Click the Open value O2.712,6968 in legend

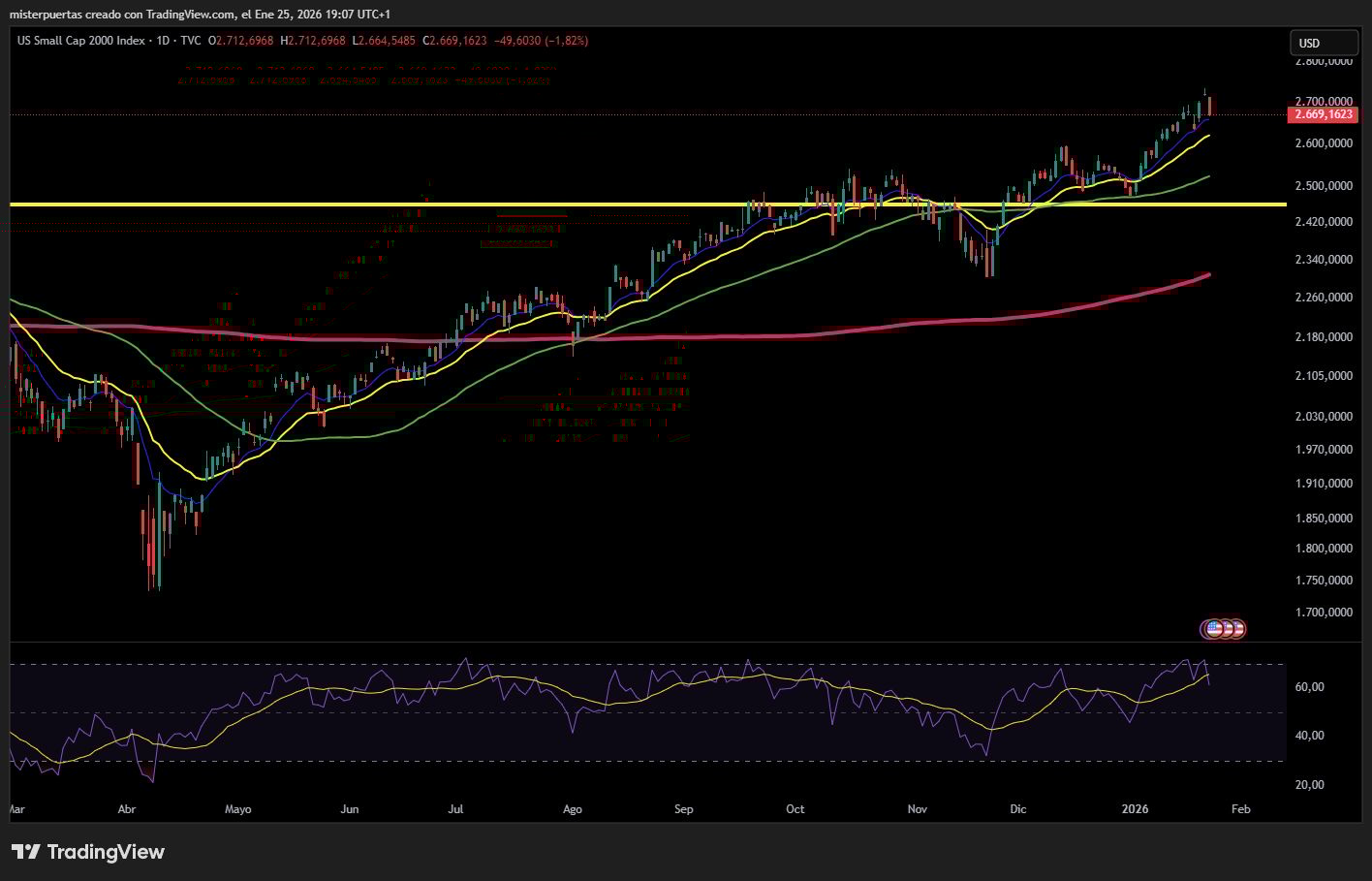coord(241,41)
